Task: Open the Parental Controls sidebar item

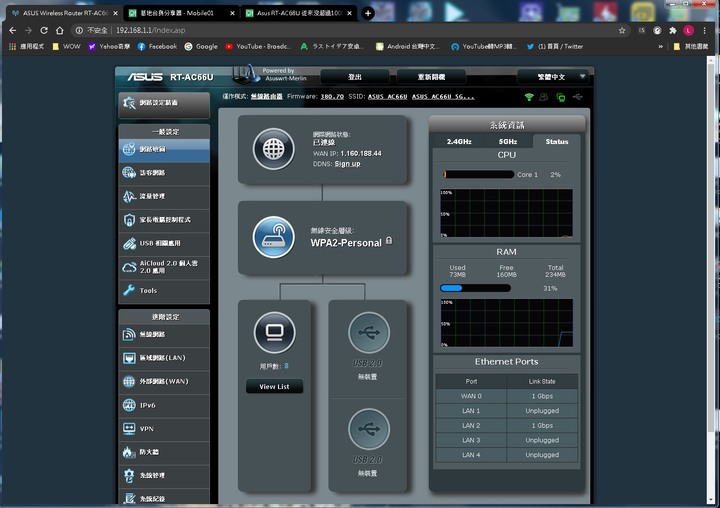Action: tap(164, 220)
